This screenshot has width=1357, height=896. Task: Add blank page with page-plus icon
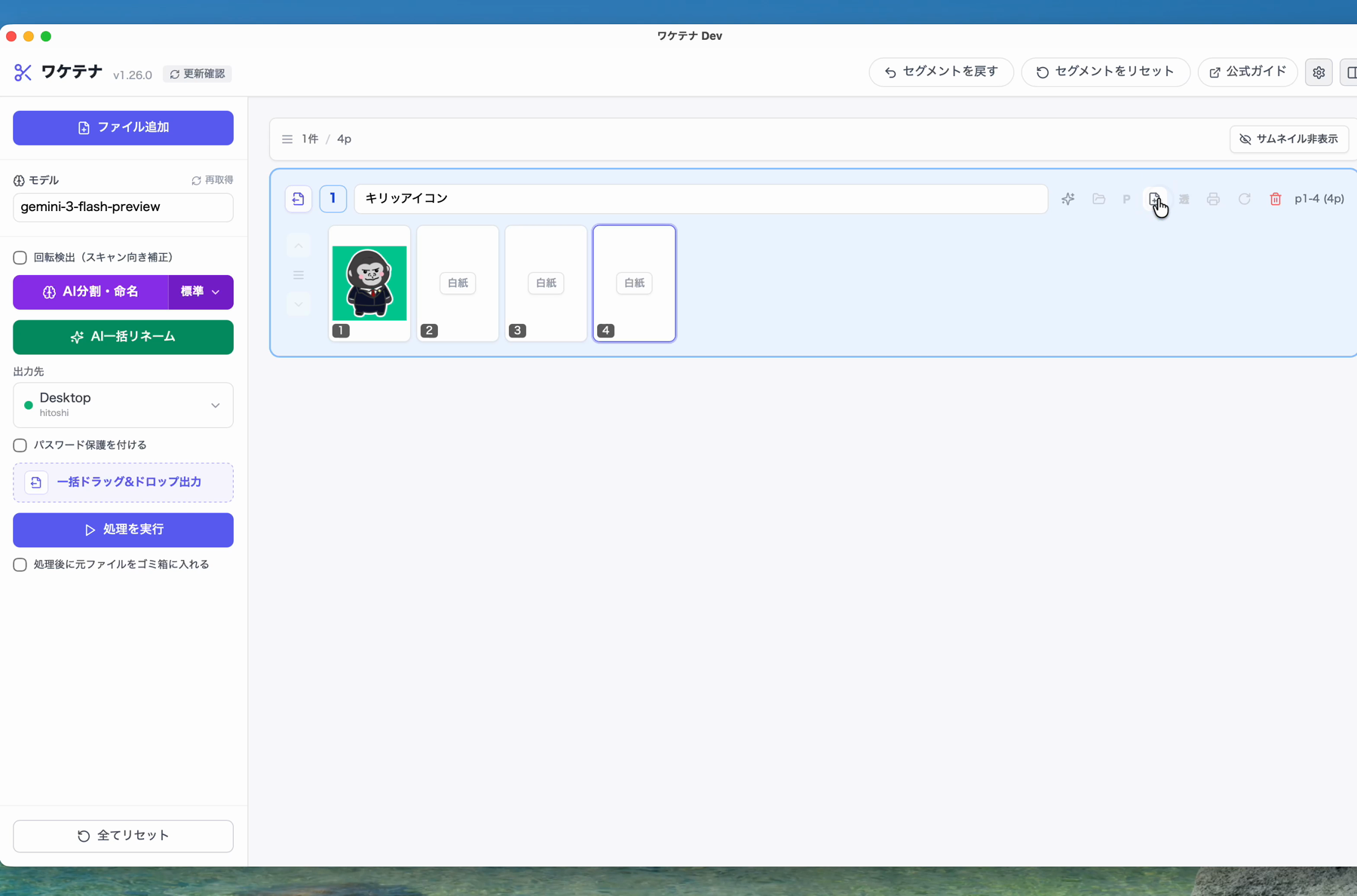tap(1155, 199)
